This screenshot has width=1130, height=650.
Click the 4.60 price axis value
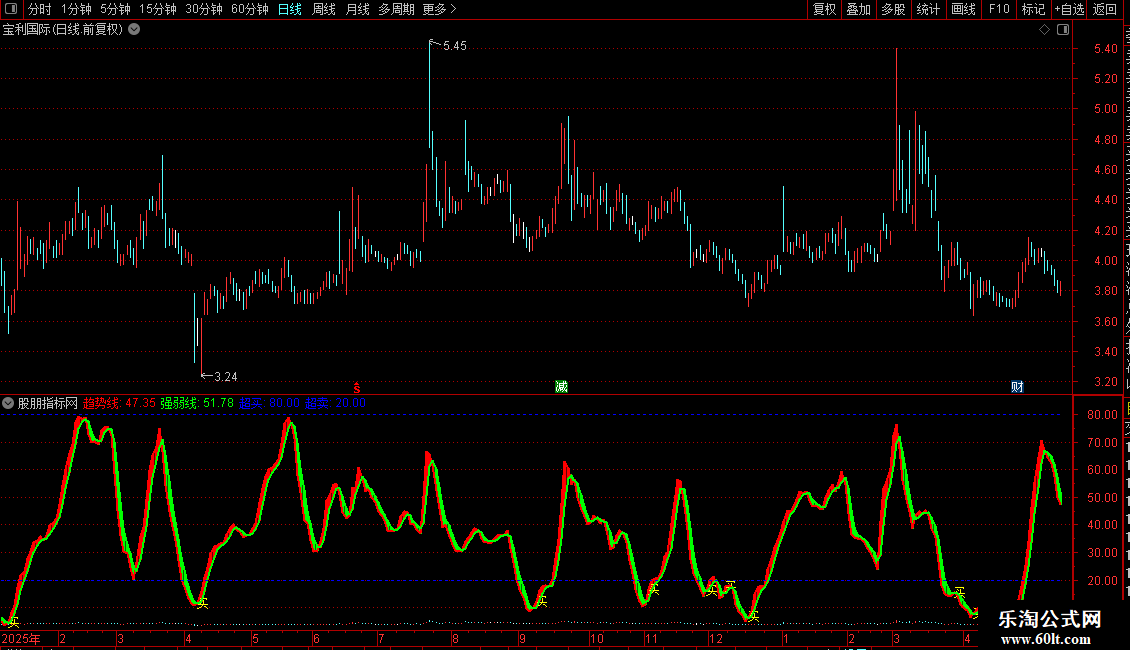(1105, 170)
